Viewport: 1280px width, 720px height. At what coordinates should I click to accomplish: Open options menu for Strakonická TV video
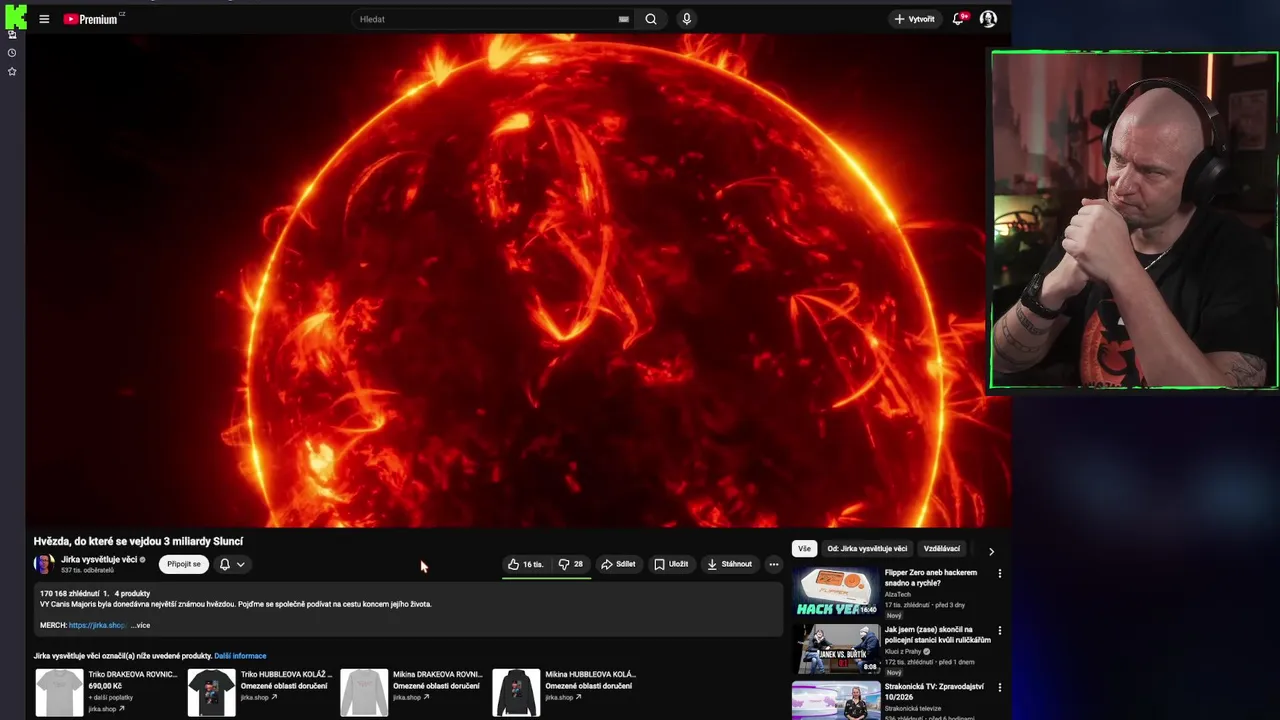point(999,688)
